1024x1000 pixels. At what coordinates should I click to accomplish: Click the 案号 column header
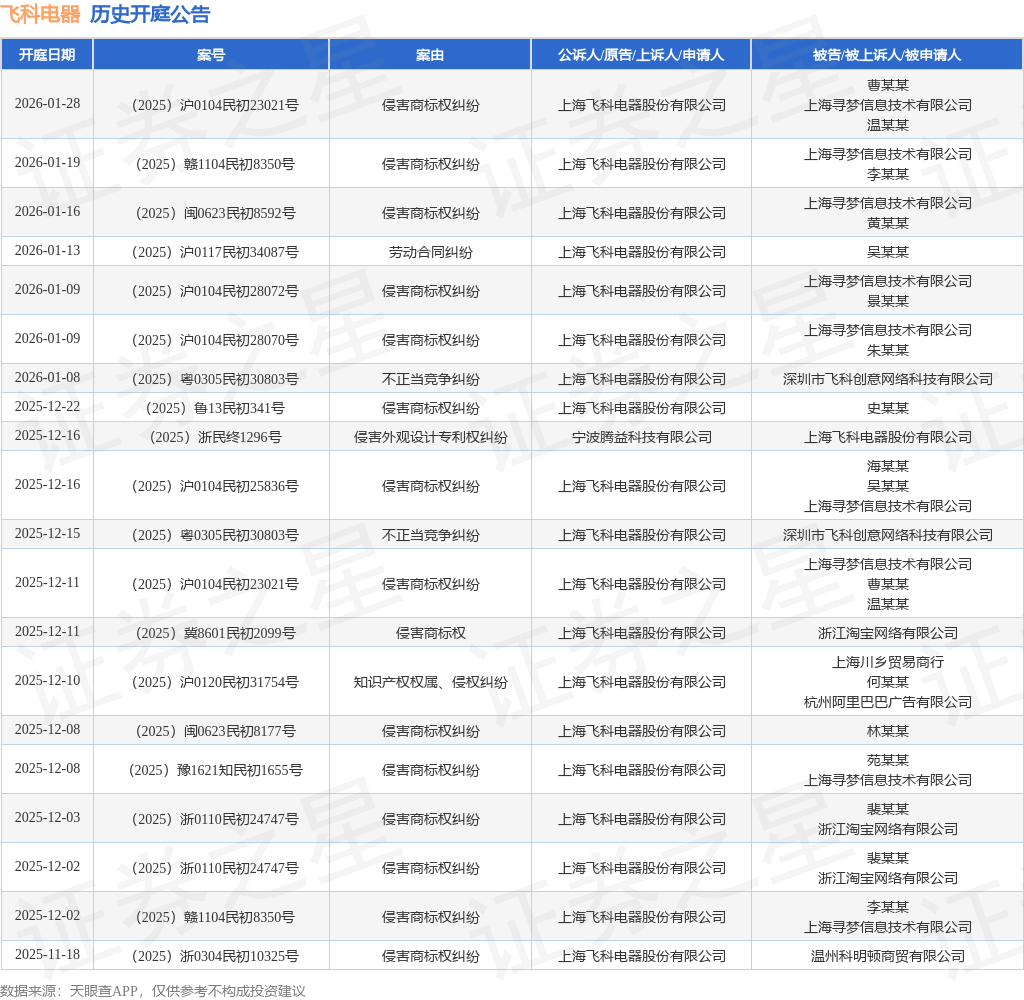pyautogui.click(x=211, y=55)
